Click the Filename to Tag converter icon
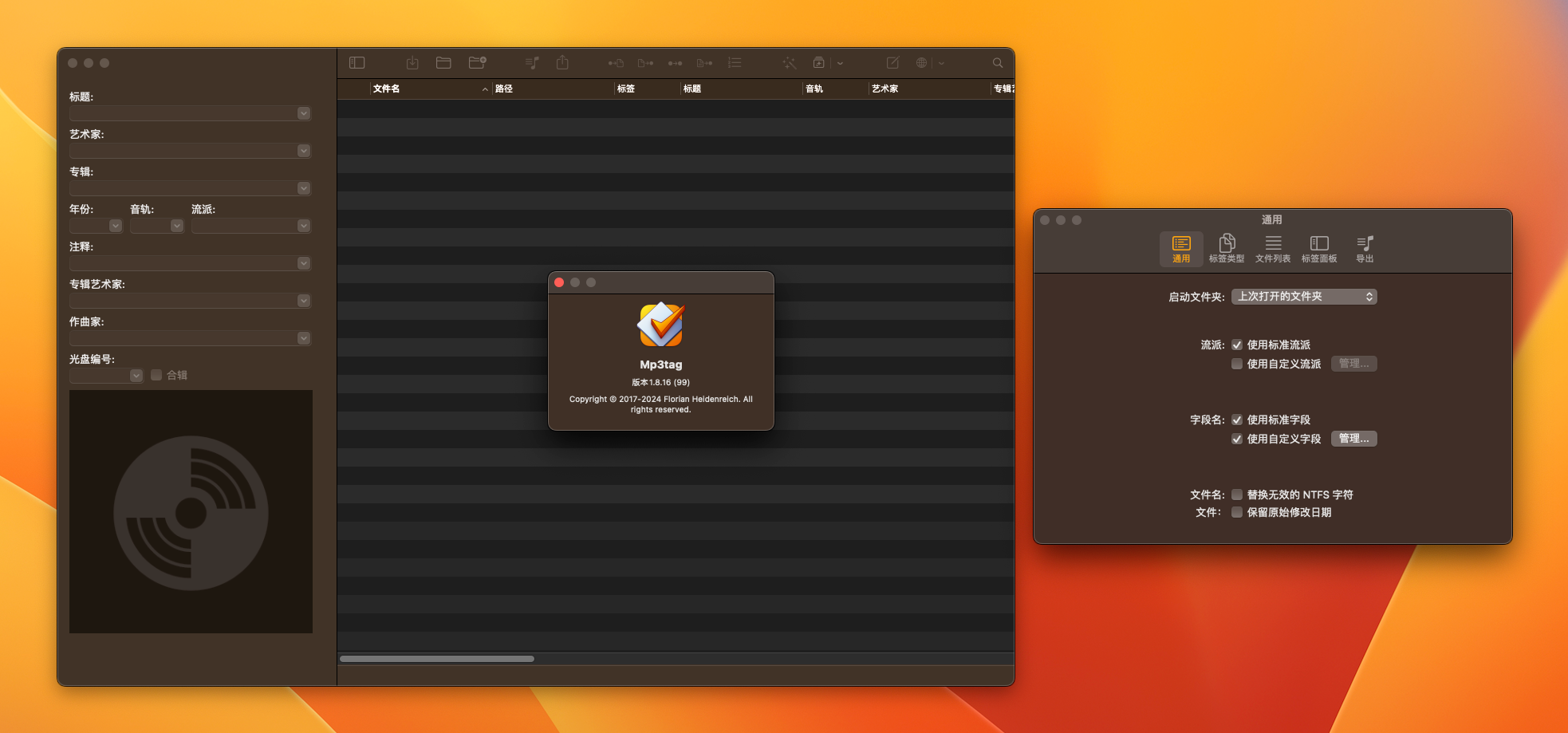This screenshot has height=733, width=1568. pyautogui.click(x=645, y=63)
